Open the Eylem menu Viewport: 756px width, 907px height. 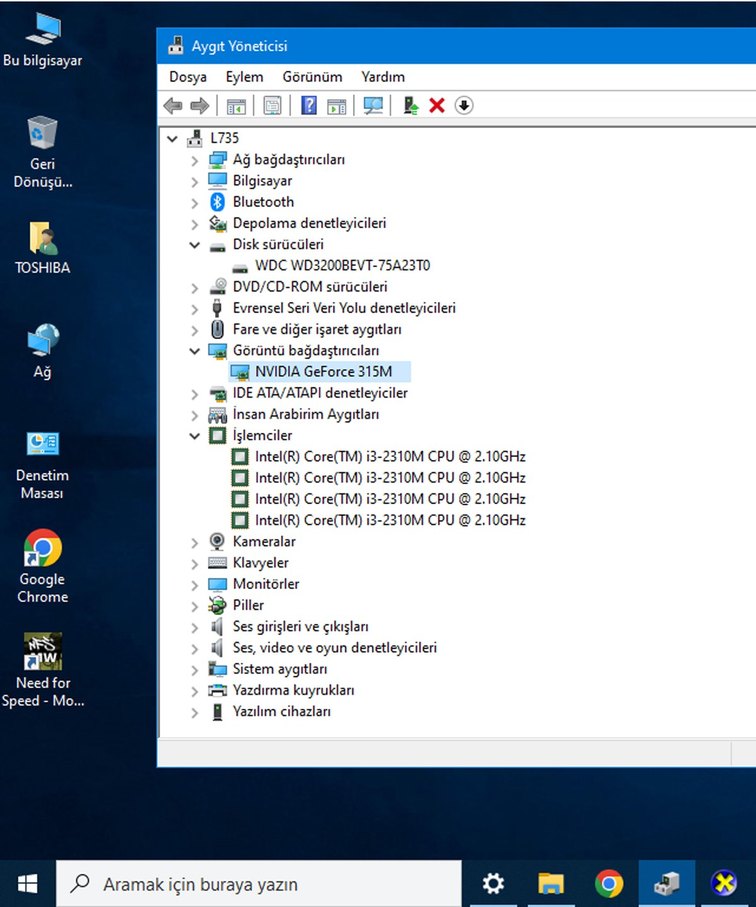tap(244, 77)
